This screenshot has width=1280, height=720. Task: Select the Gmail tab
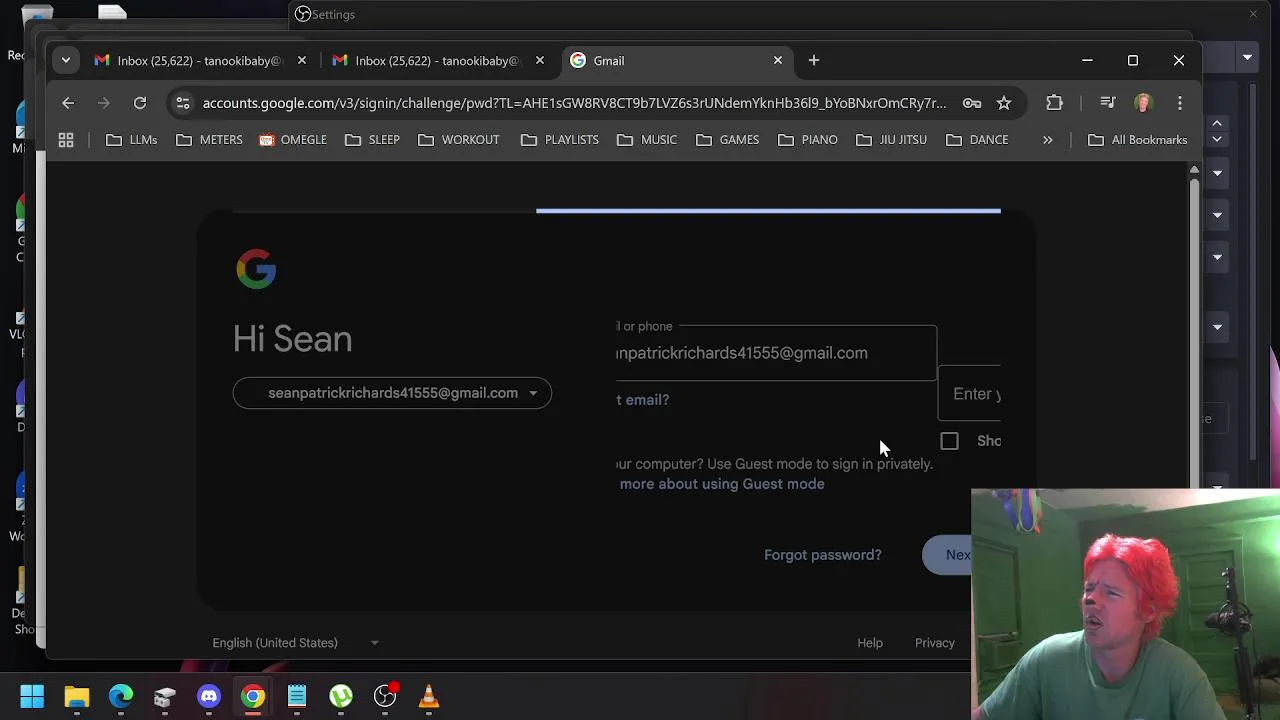point(677,61)
